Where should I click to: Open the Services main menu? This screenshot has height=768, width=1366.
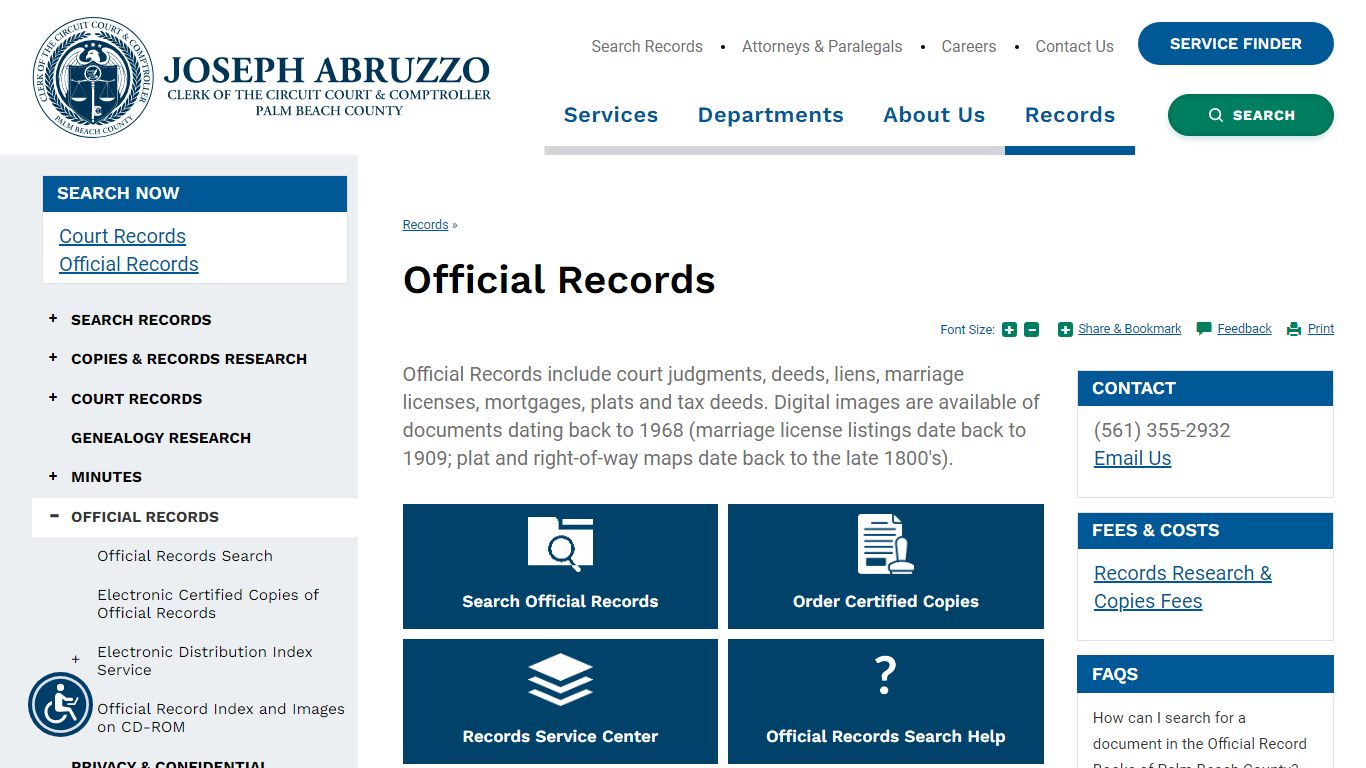pos(611,115)
